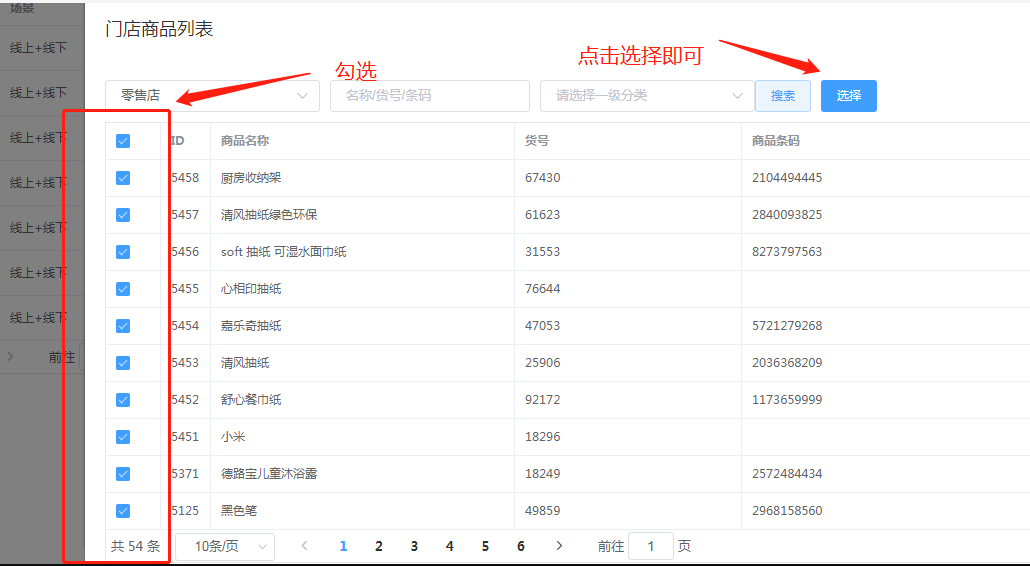1030x566 pixels.
Task: Go to the next page arrow
Action: point(559,546)
